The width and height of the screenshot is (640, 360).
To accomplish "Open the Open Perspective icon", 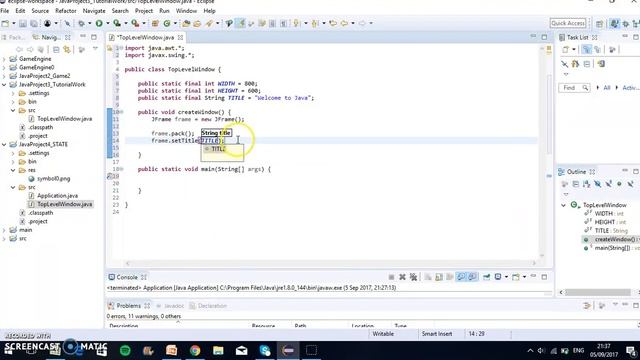I will 599,24.
